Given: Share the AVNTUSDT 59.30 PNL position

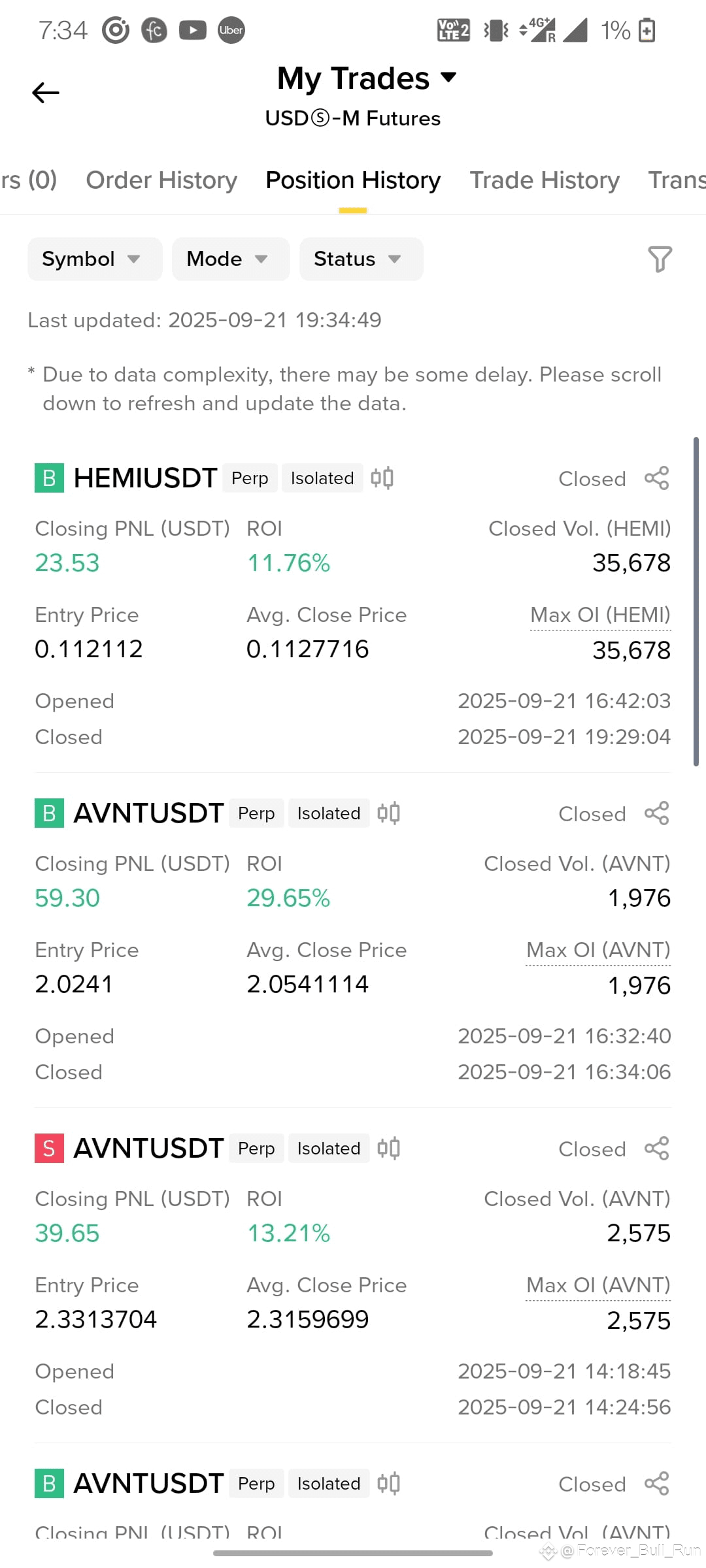Looking at the screenshot, I should [x=656, y=813].
